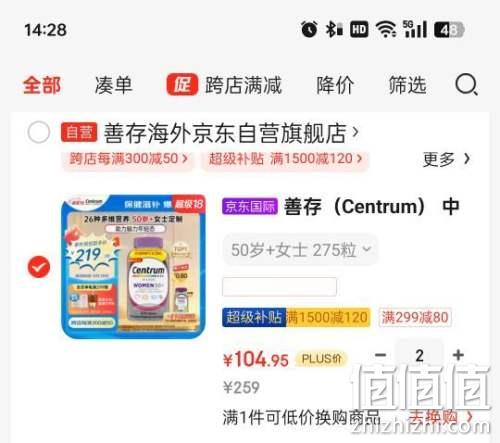Viewport: 500px width, 443px height.
Task: Decrease quantity with the minus button
Action: [380, 355]
